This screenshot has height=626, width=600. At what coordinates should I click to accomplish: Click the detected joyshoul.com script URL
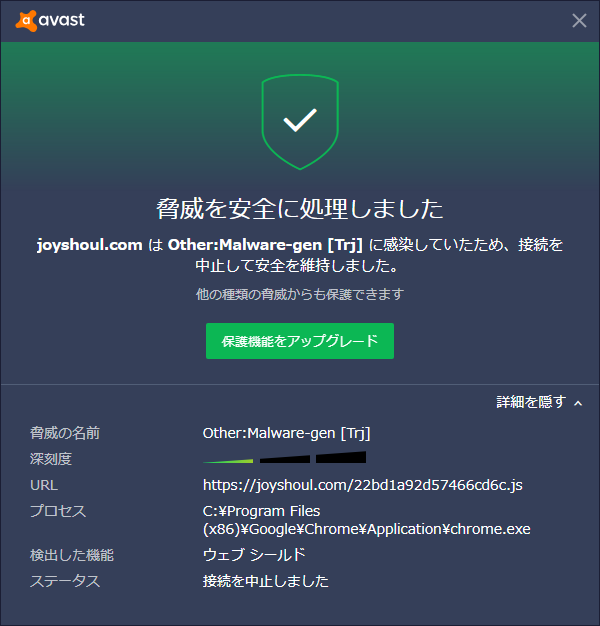pyautogui.click(x=362, y=485)
